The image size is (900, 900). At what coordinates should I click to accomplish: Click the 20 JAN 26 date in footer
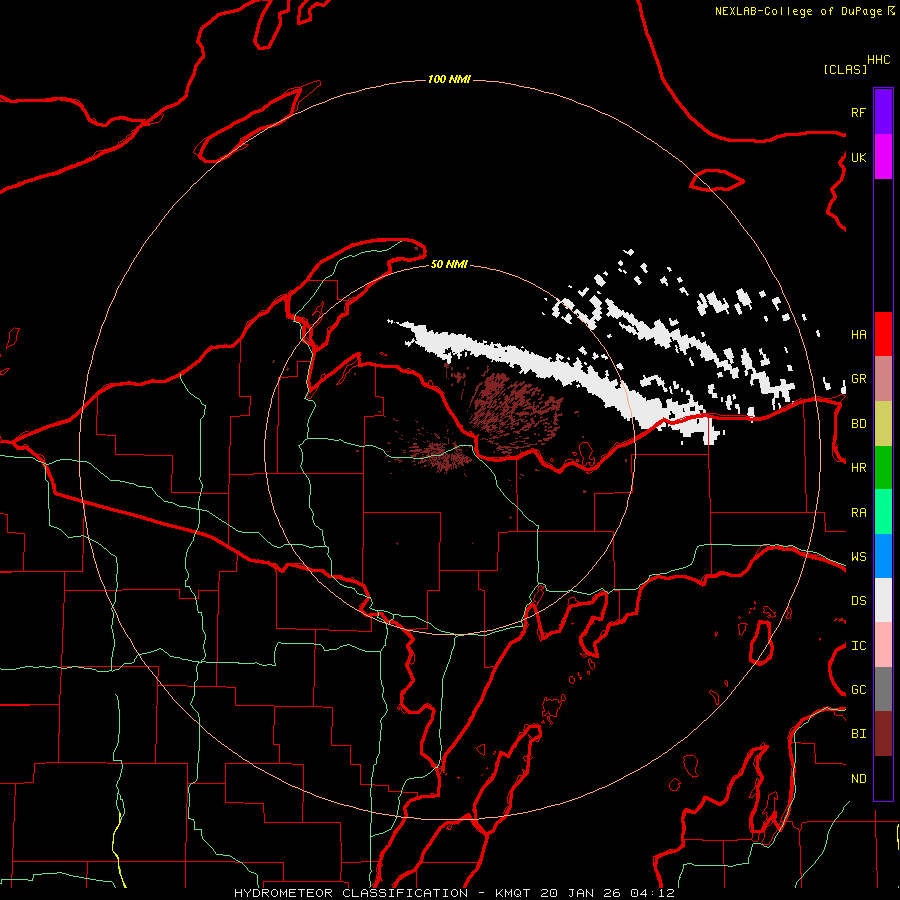point(580,893)
